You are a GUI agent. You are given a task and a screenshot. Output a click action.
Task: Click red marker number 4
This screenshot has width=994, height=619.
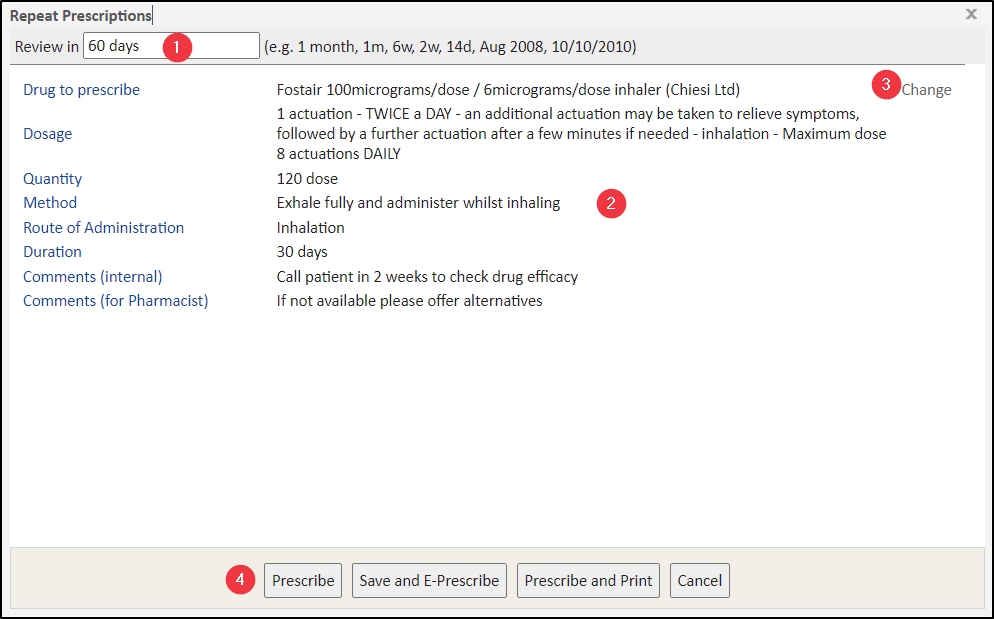point(239,580)
